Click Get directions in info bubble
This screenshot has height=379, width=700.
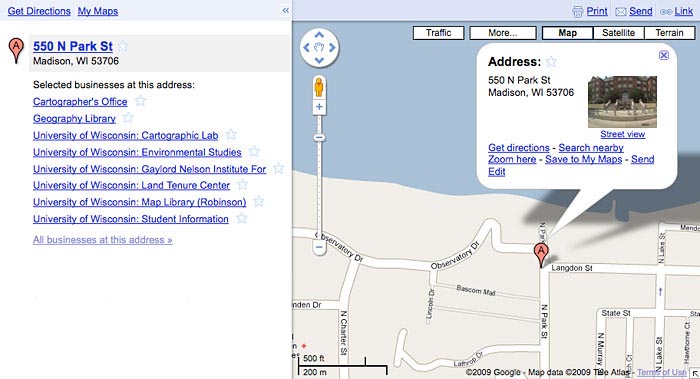click(x=519, y=148)
